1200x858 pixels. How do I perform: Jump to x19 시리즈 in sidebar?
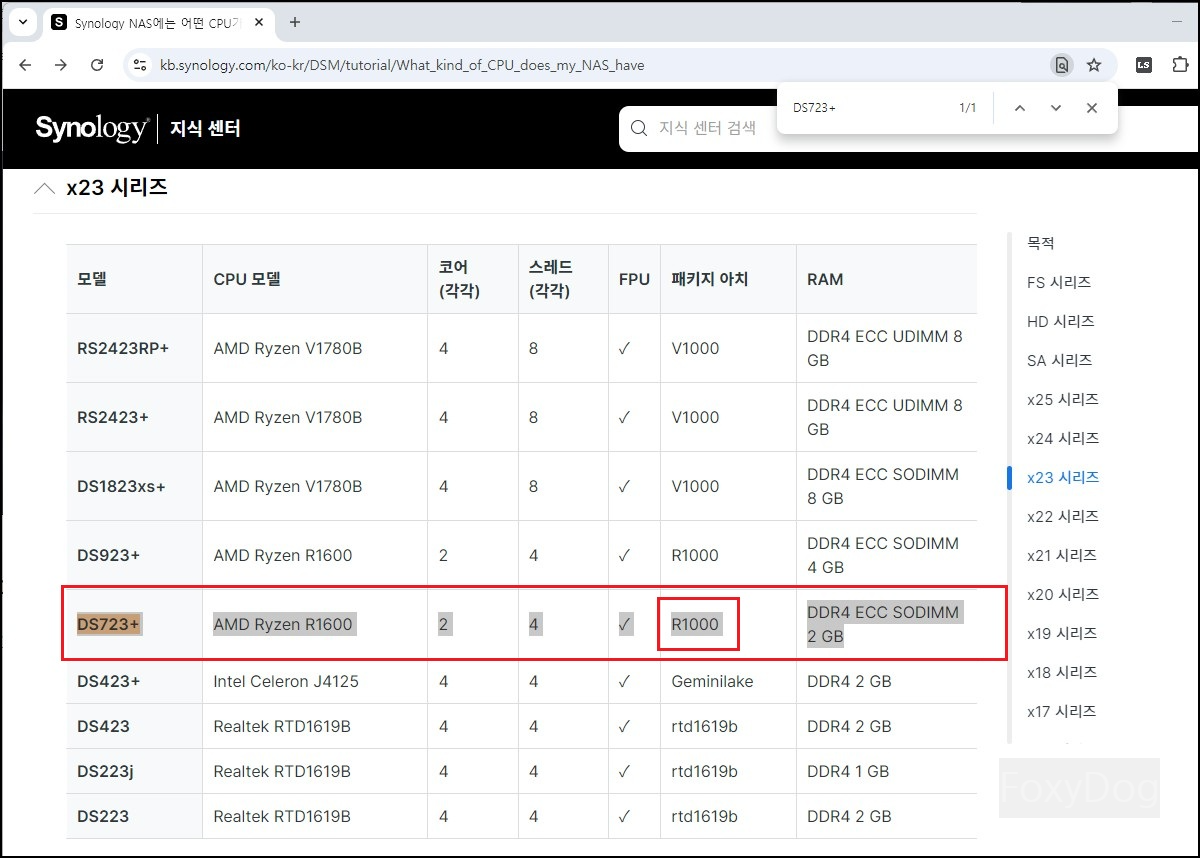point(1062,633)
